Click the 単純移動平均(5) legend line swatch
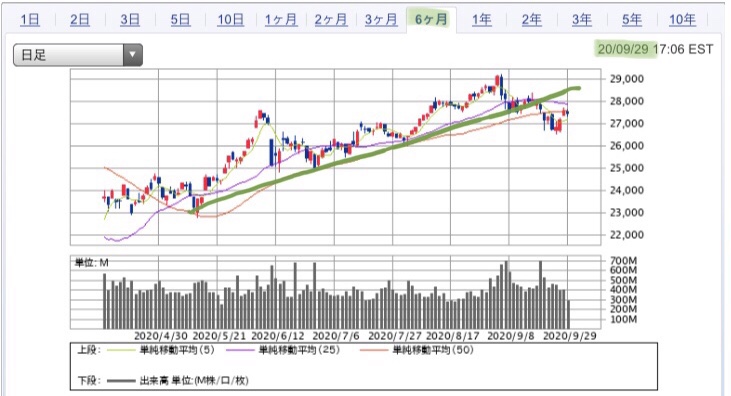Screen dimensions: 731x396 [x=122, y=350]
